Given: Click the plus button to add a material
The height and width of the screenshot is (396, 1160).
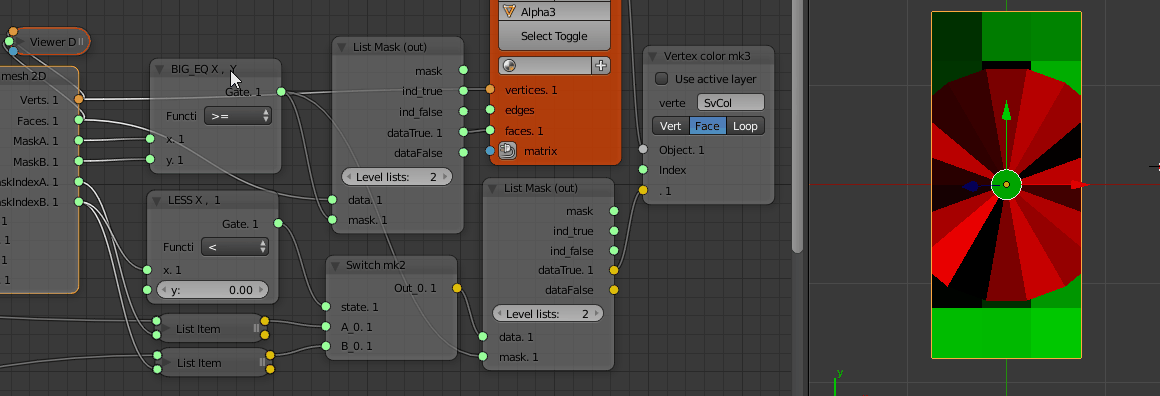Looking at the screenshot, I should point(601,66).
